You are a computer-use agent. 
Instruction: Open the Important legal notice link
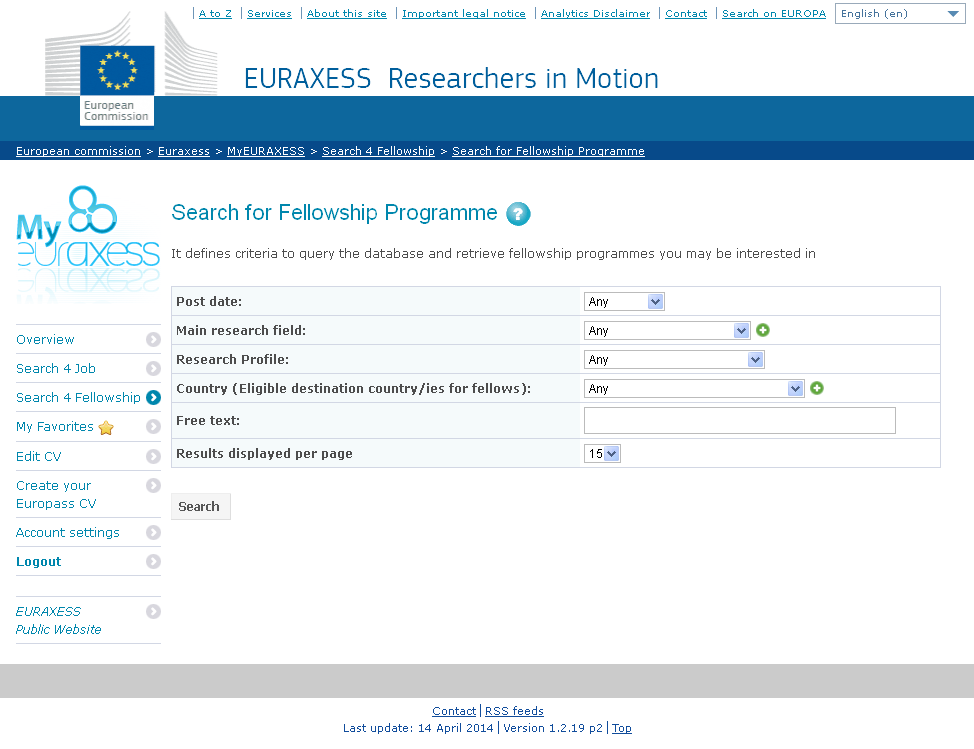pyautogui.click(x=463, y=14)
